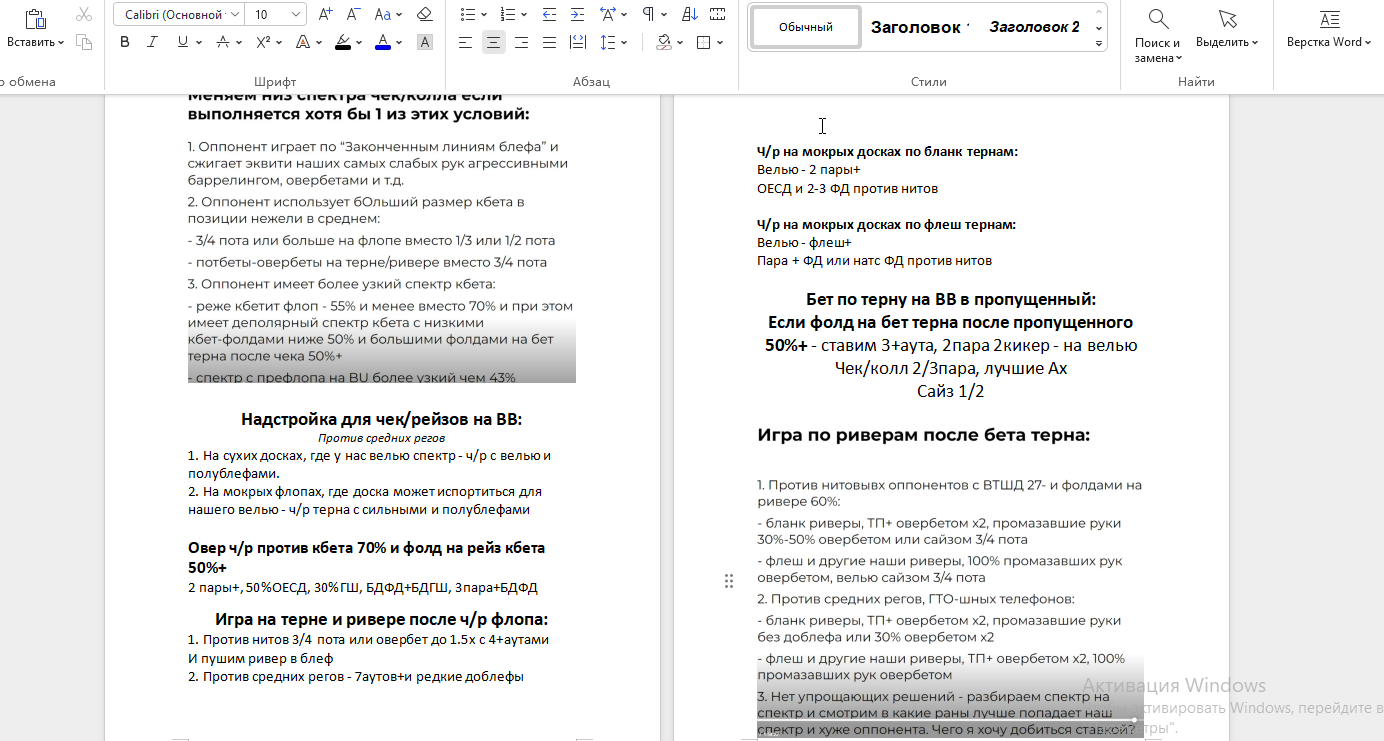Turn off center alignment
Viewport: 1384px width, 741px height.
coord(493,42)
